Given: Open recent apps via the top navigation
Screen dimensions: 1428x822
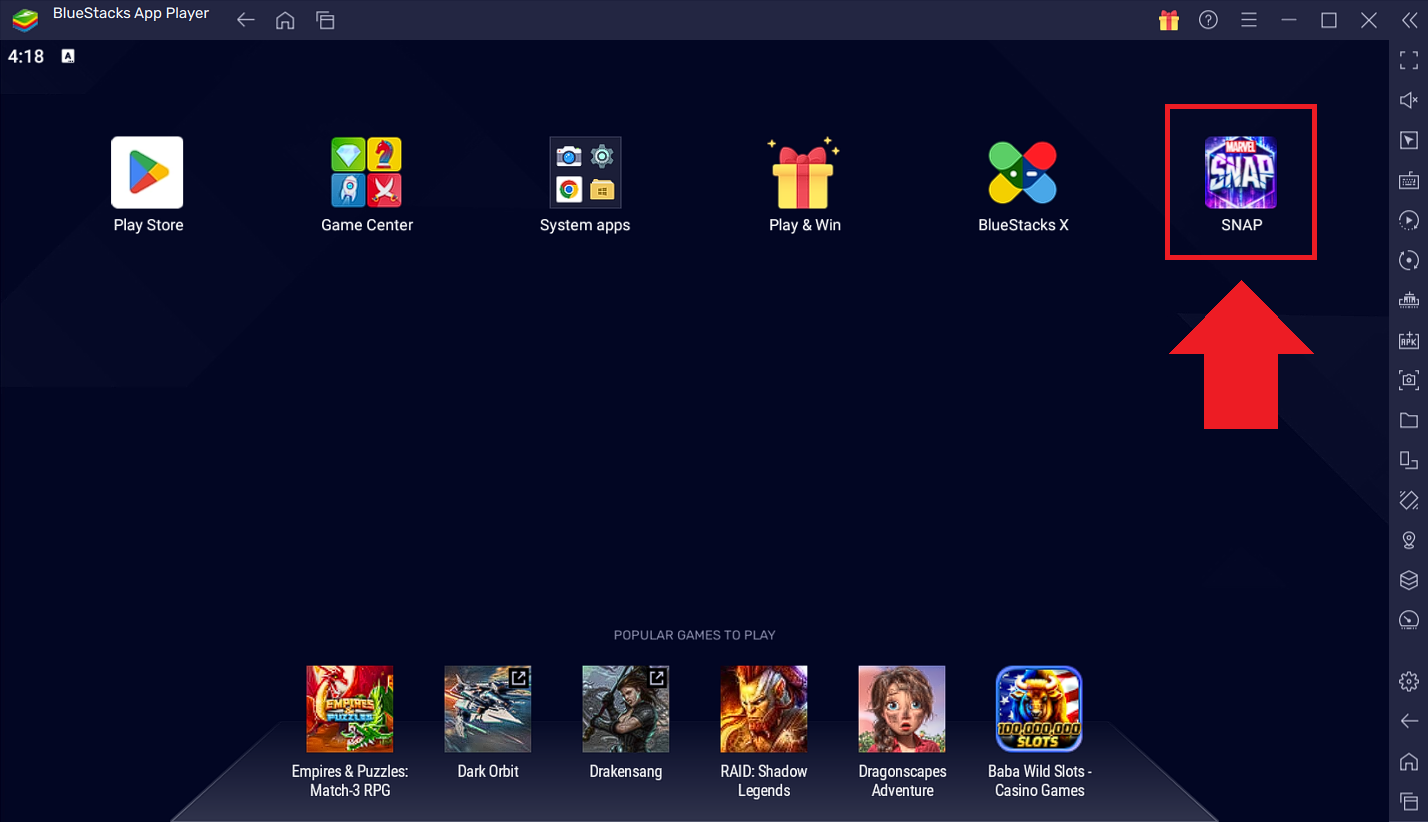Looking at the screenshot, I should [325, 20].
